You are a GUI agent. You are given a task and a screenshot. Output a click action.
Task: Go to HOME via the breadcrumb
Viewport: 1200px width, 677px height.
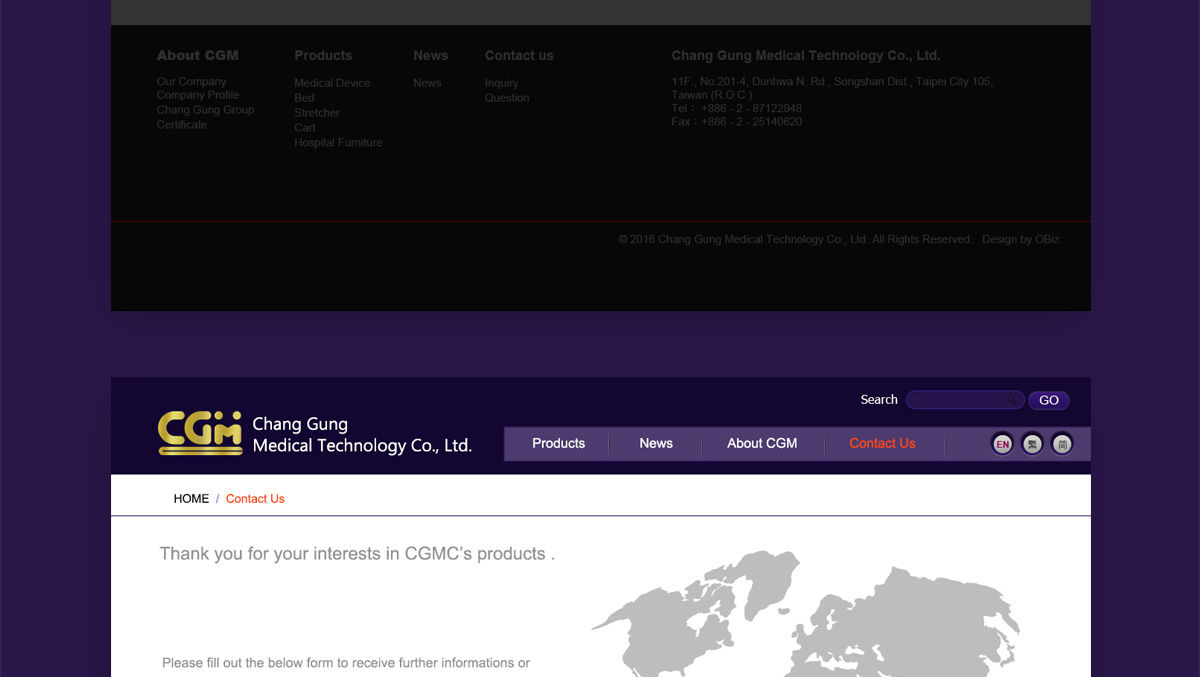point(191,499)
